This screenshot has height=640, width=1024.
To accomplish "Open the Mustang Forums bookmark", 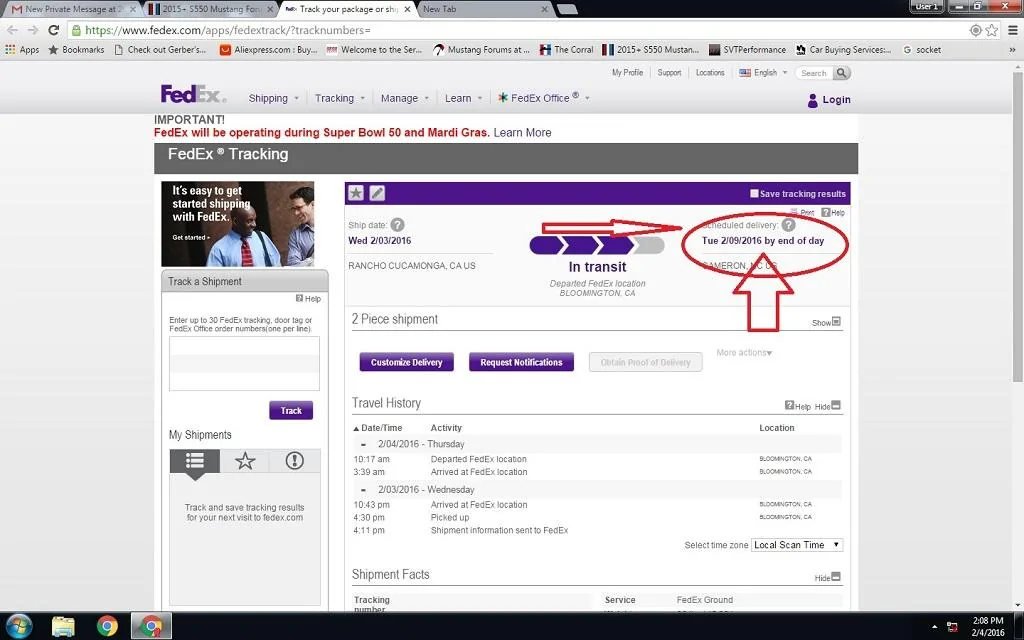I will pyautogui.click(x=482, y=50).
